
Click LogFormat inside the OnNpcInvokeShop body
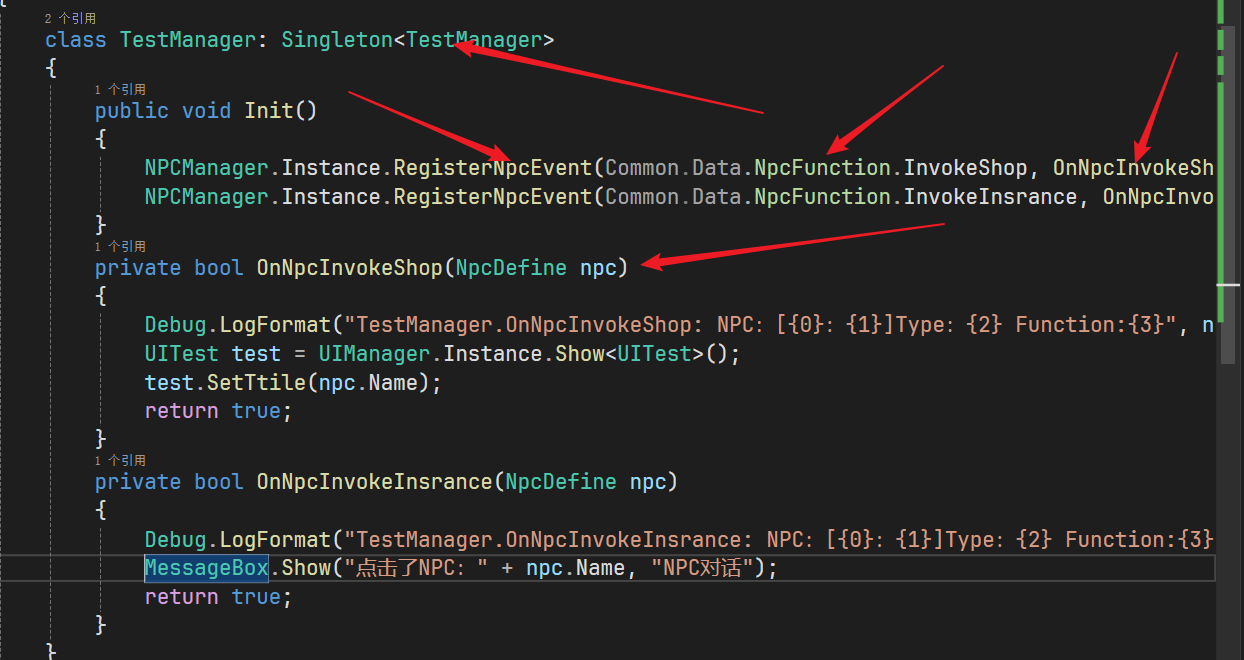coord(274,325)
